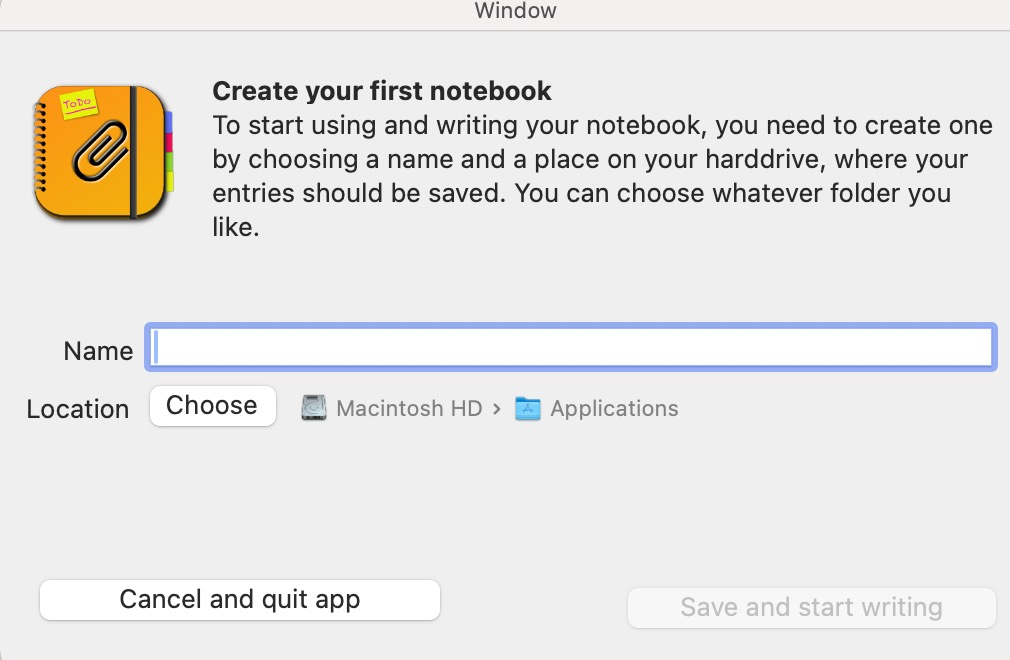Screen dimensions: 1010x660
Task: Click the paperclip on the notebook cover
Action: (x=100, y=150)
